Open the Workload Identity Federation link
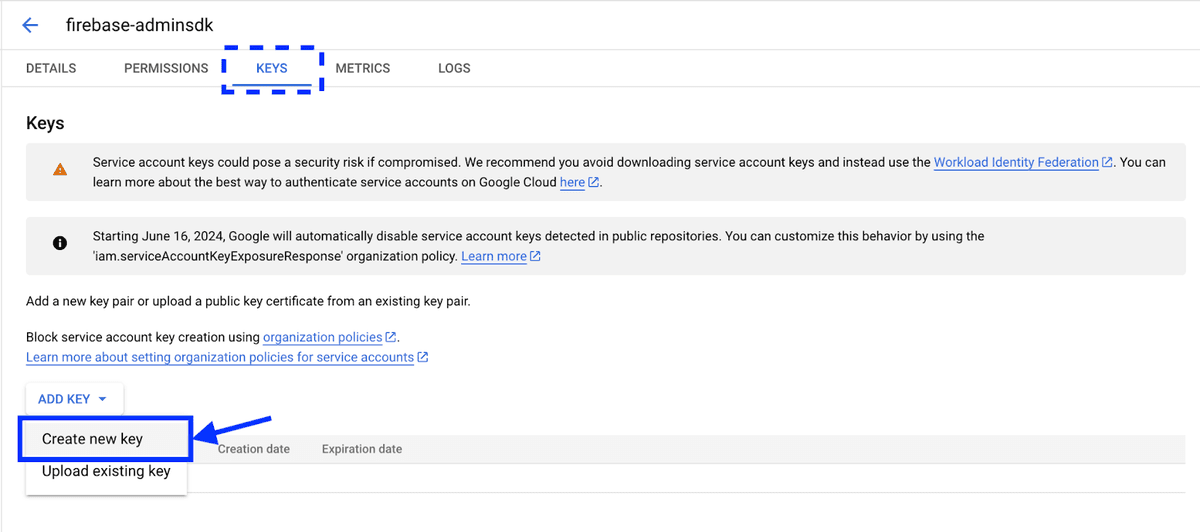 tap(1015, 162)
